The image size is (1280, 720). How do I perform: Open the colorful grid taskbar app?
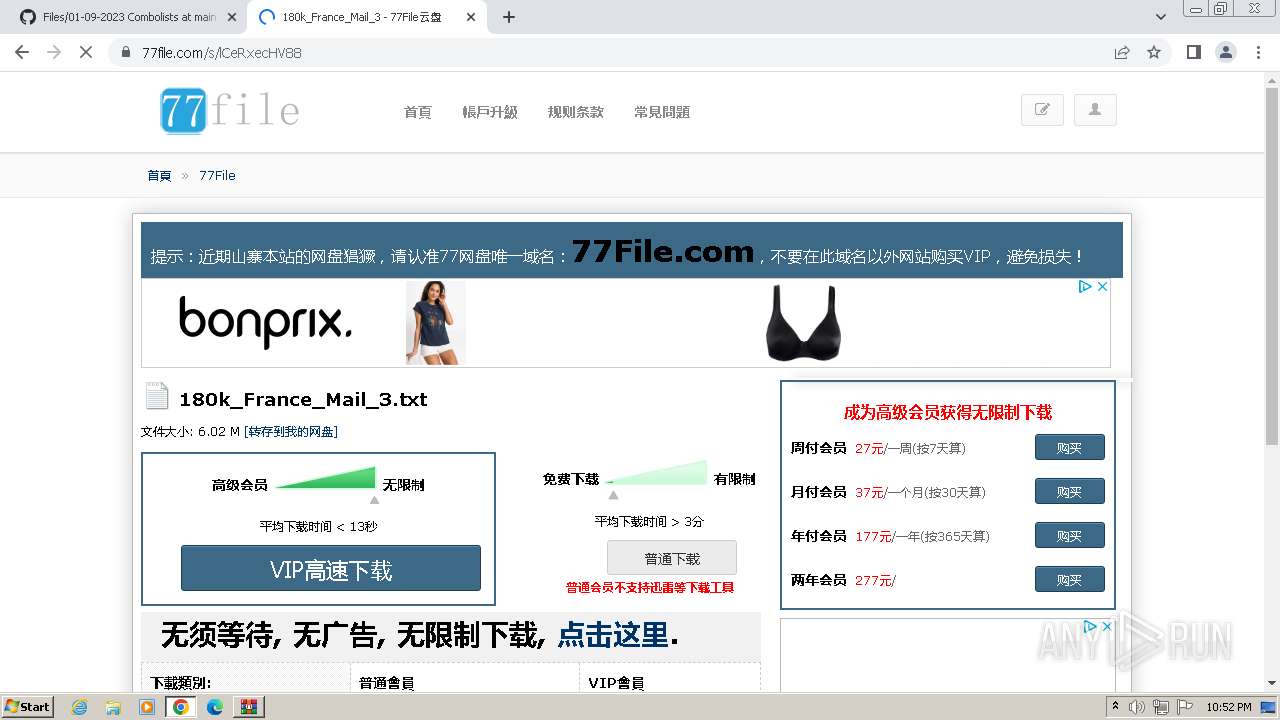click(x=249, y=707)
